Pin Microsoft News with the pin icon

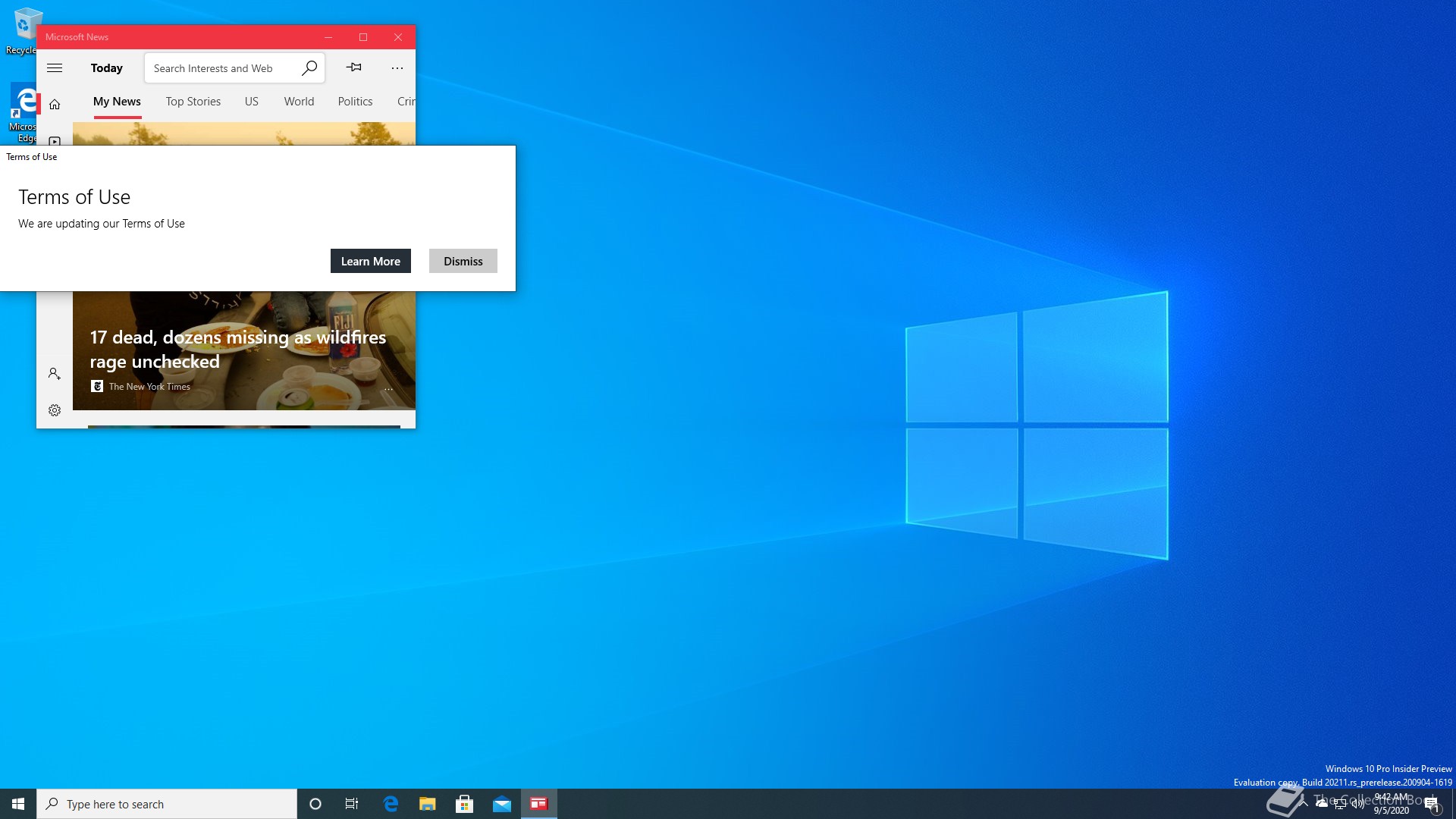(353, 67)
